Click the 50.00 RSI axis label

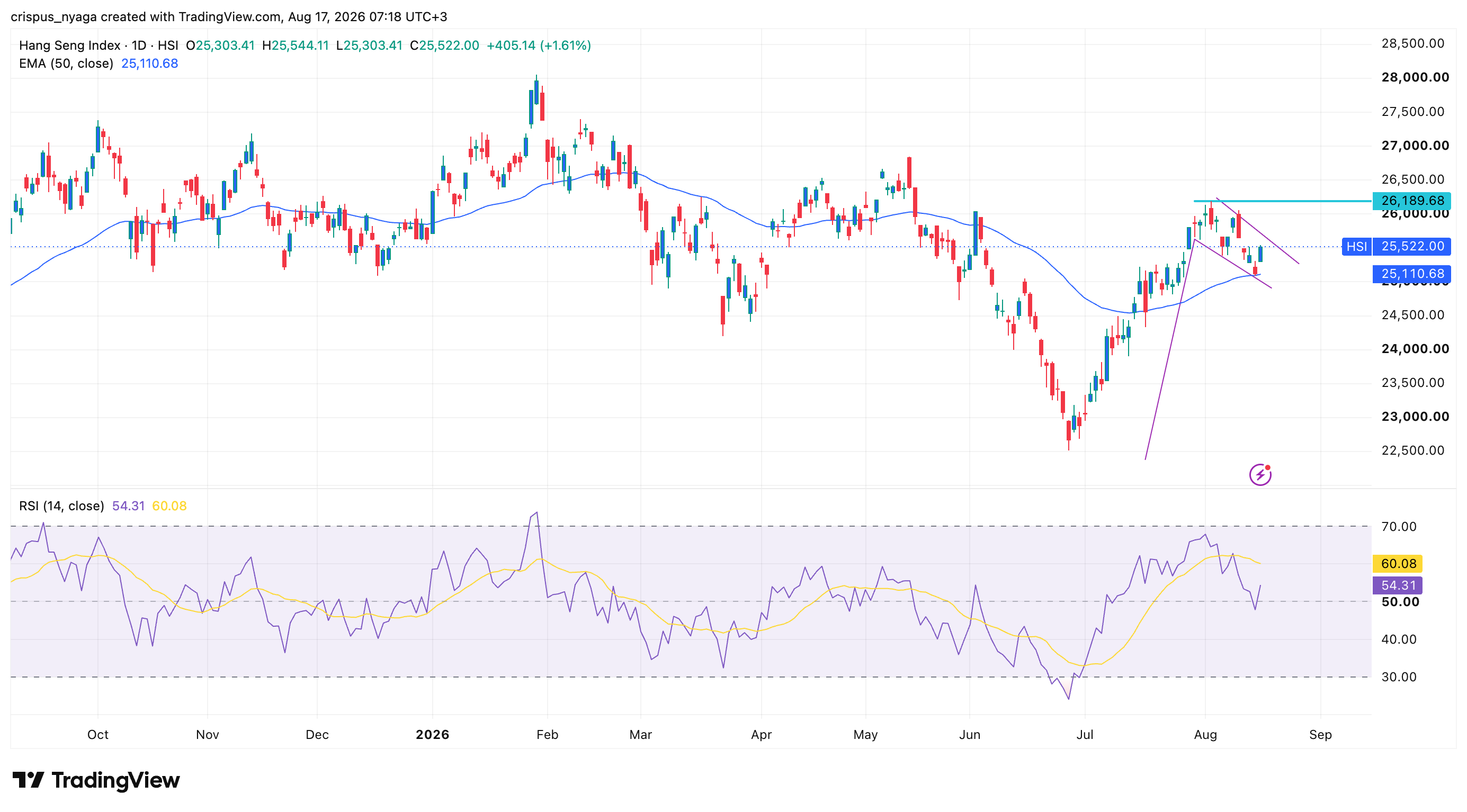pos(1400,601)
